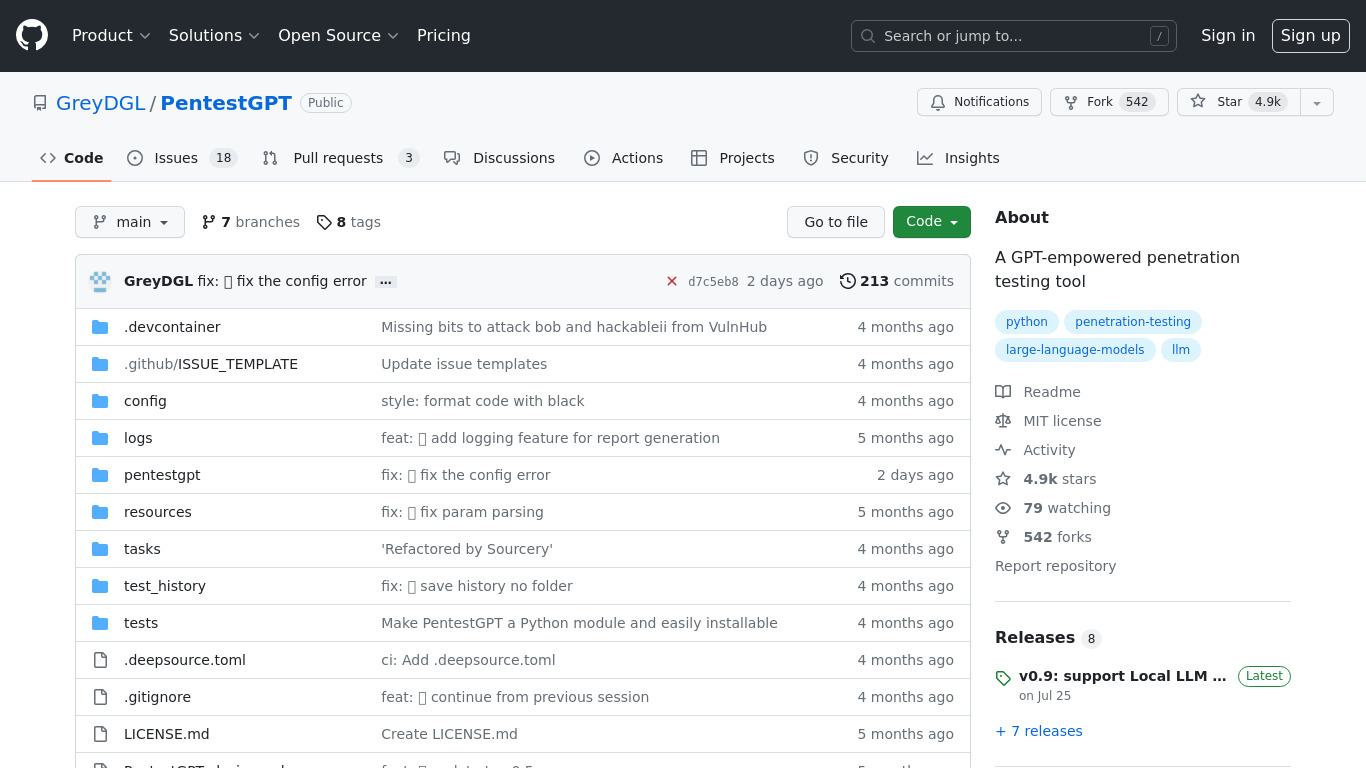Open 'style: format code with black' commit

pos(483,401)
